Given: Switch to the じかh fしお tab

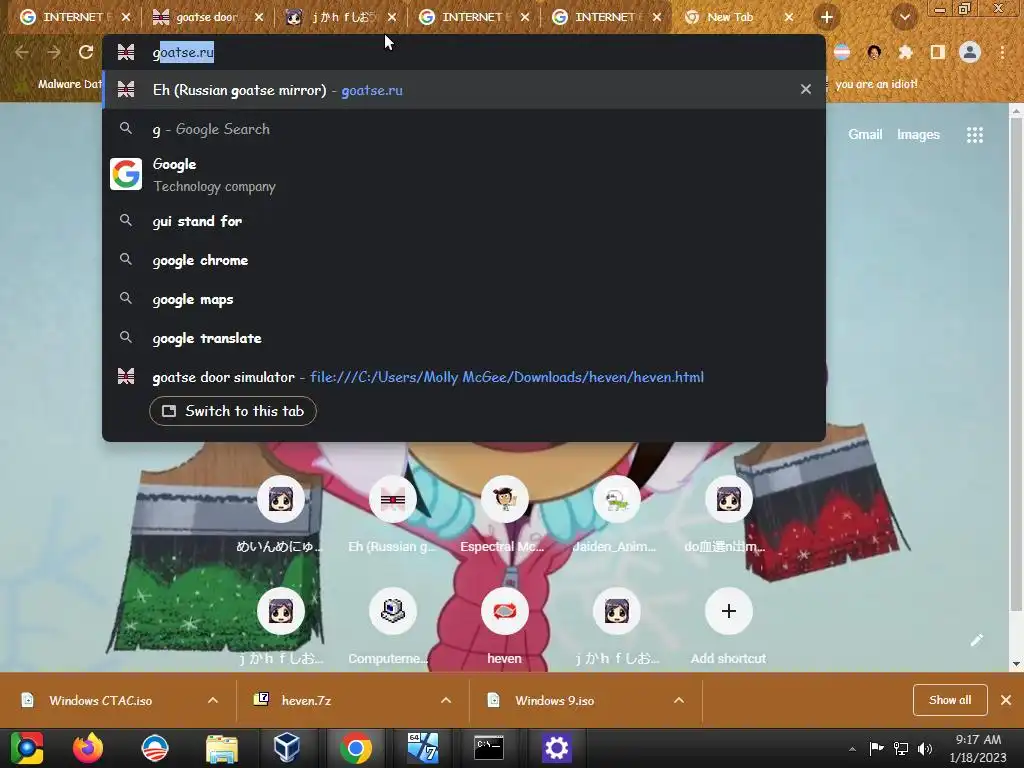Looking at the screenshot, I should 340,18.
